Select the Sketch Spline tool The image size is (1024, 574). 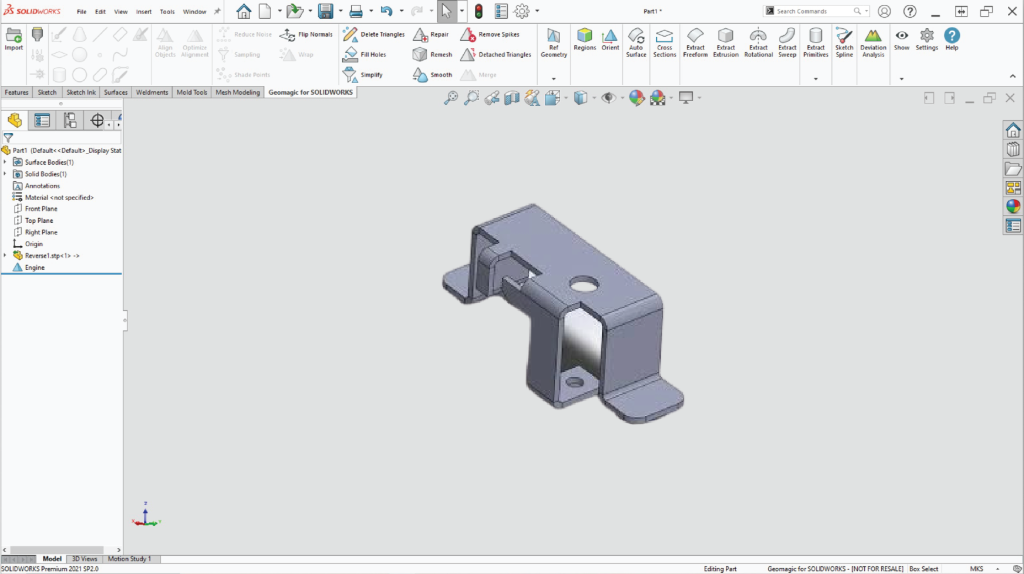pos(844,42)
